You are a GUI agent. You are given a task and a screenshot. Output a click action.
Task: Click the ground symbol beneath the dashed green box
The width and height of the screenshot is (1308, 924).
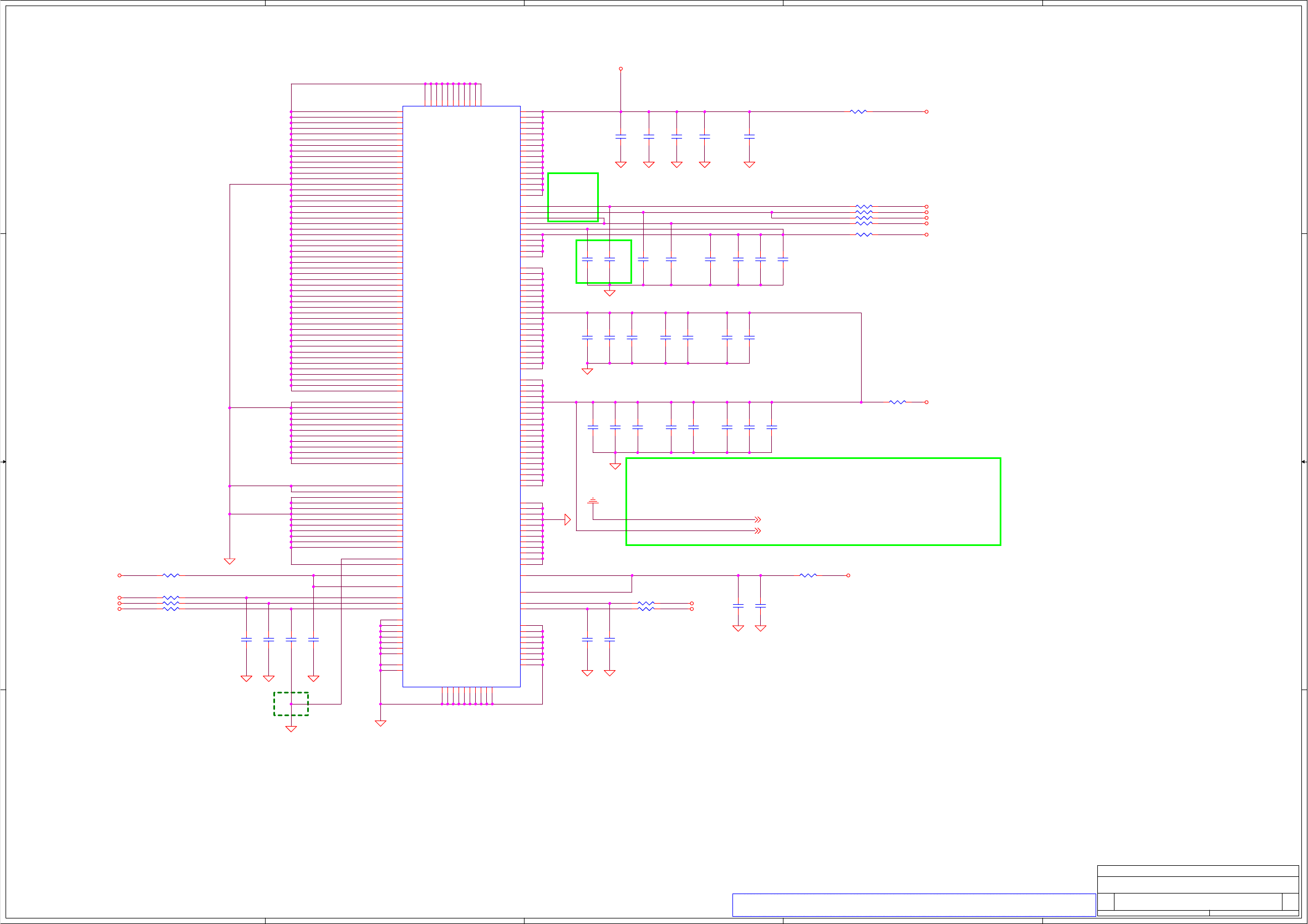click(291, 728)
